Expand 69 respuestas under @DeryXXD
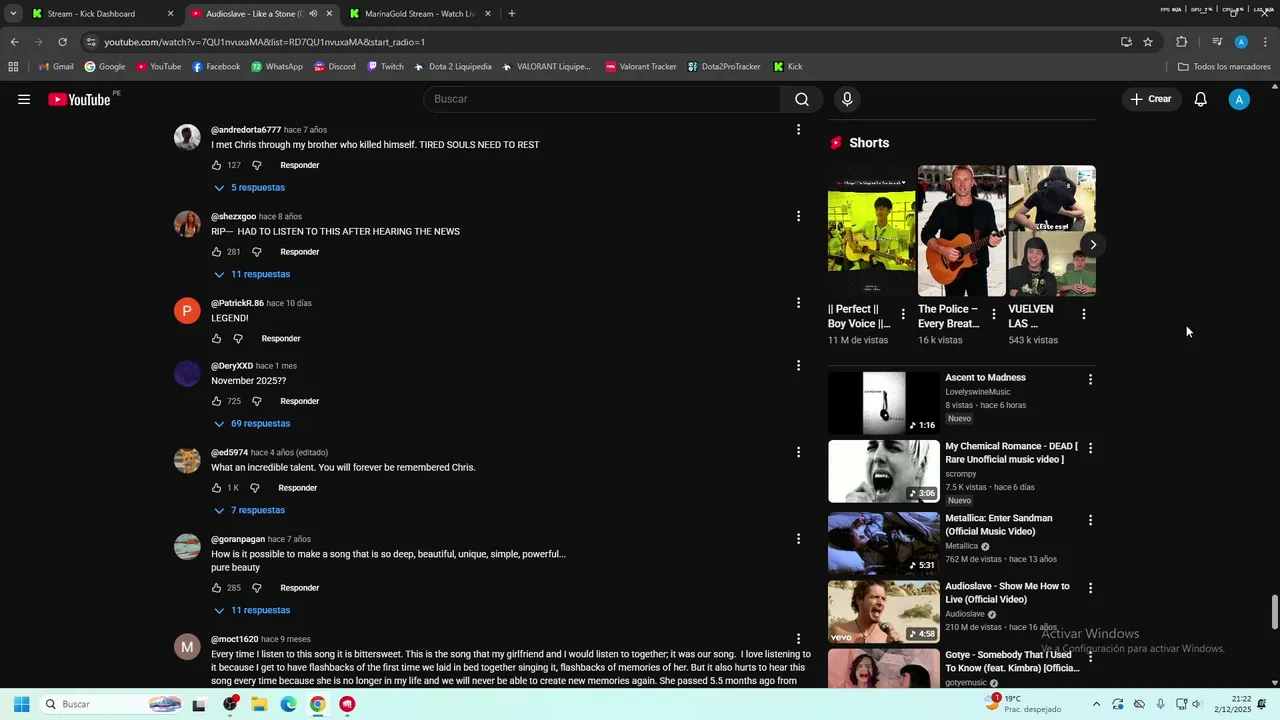Viewport: 1280px width, 720px height. tap(252, 423)
